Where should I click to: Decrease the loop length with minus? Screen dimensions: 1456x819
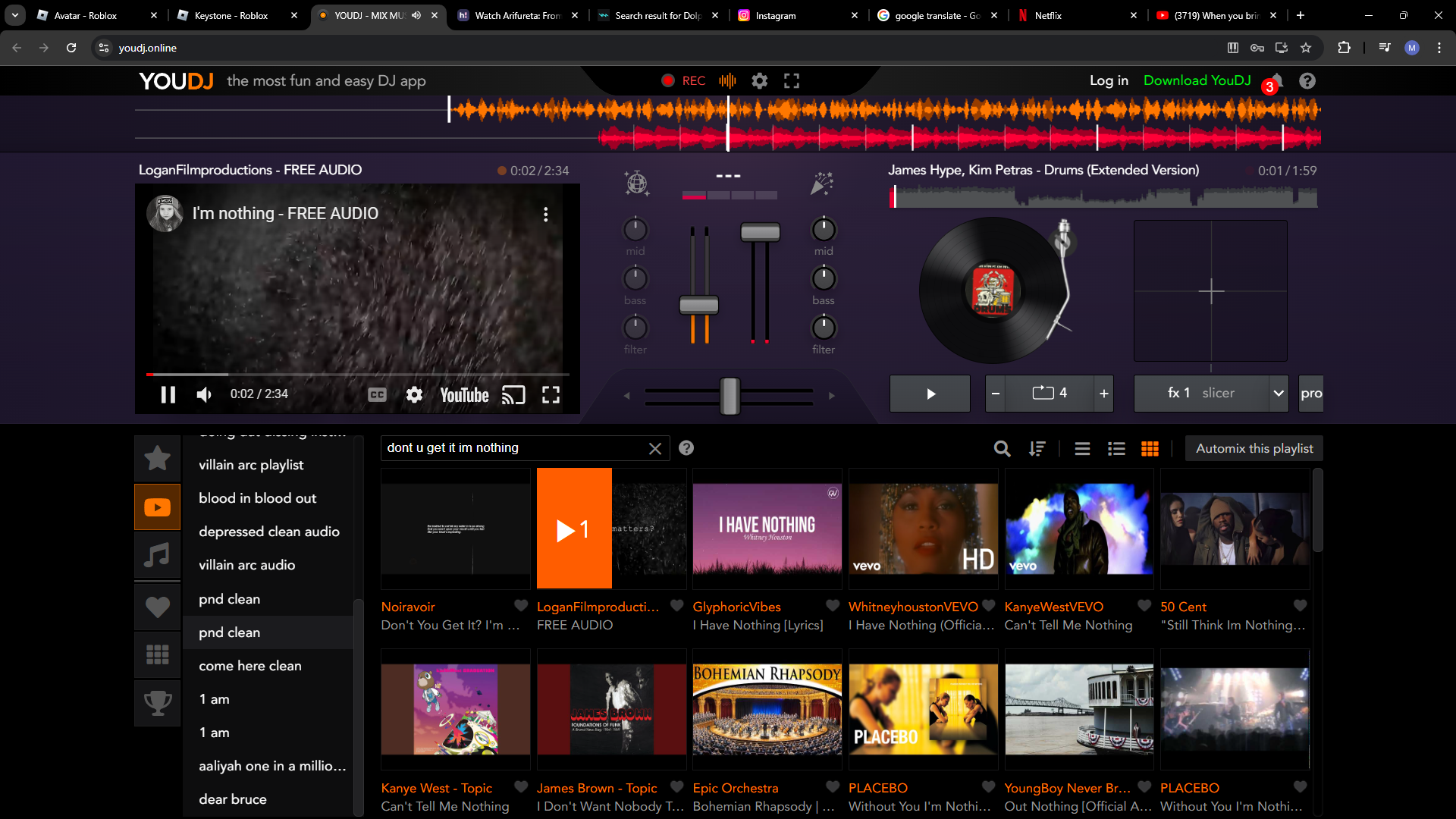click(996, 394)
